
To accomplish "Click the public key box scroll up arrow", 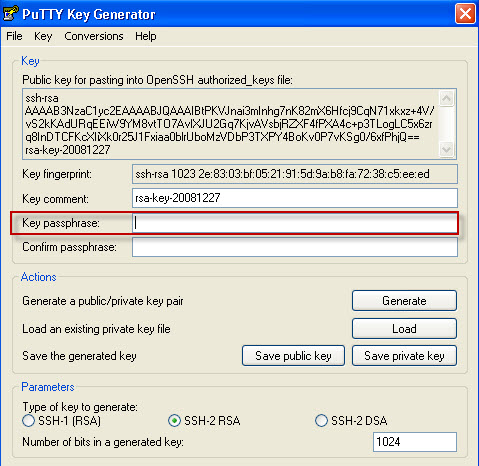I will point(446,98).
